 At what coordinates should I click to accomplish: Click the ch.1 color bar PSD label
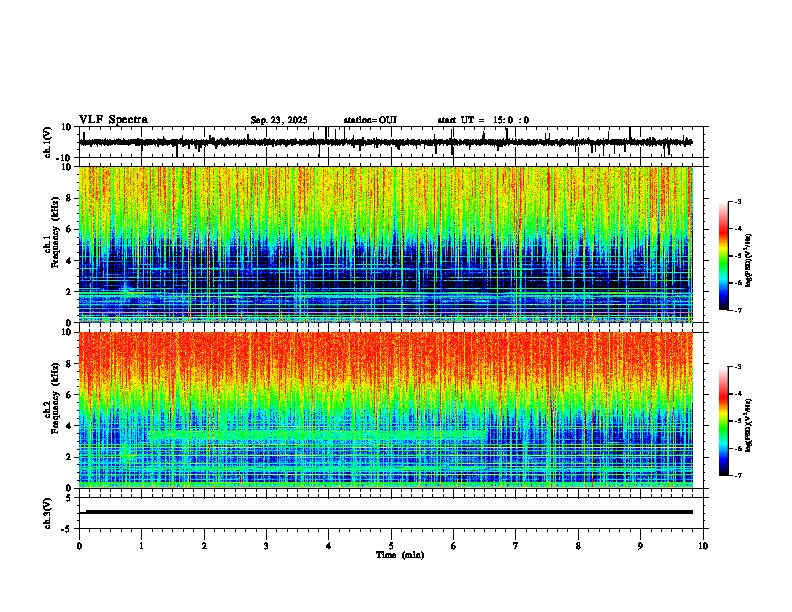click(749, 261)
